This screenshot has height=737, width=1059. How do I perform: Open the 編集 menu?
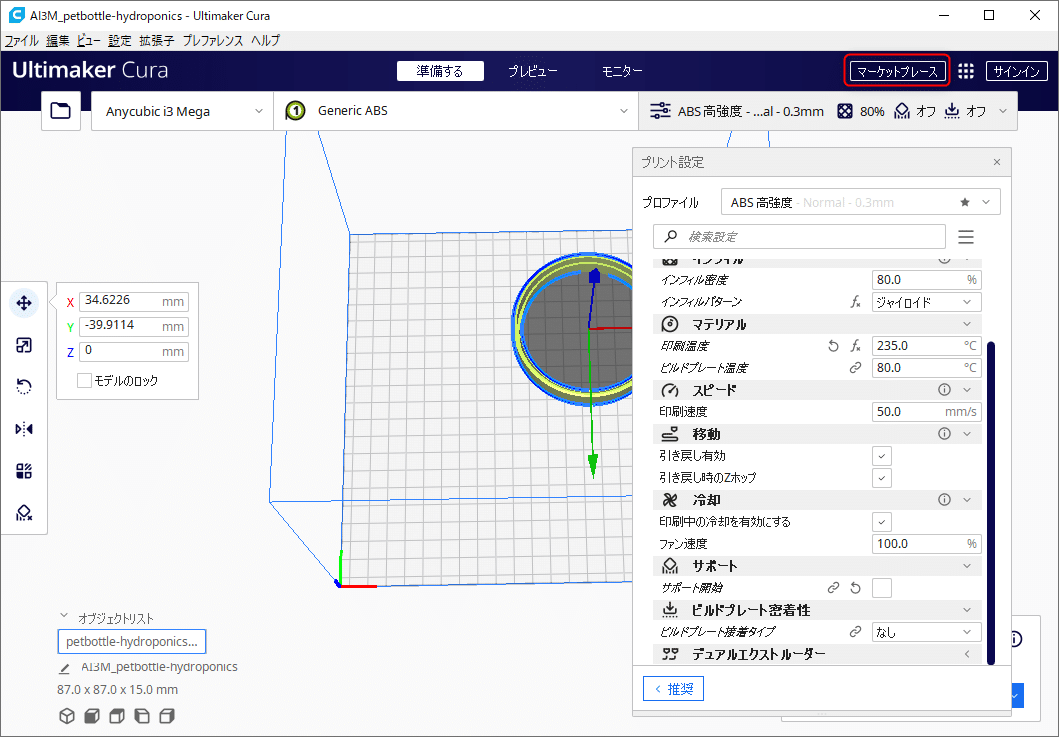(57, 41)
